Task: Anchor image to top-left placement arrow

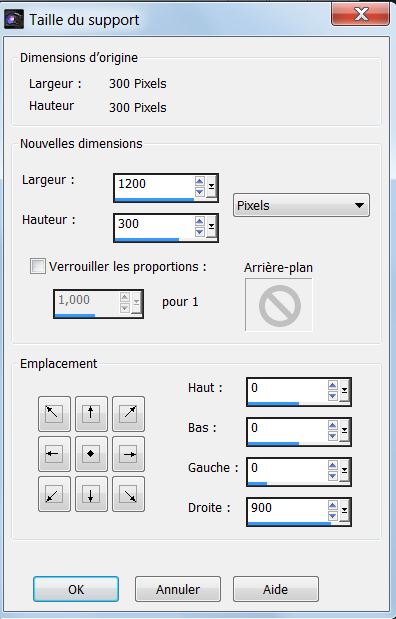Action: 54,413
